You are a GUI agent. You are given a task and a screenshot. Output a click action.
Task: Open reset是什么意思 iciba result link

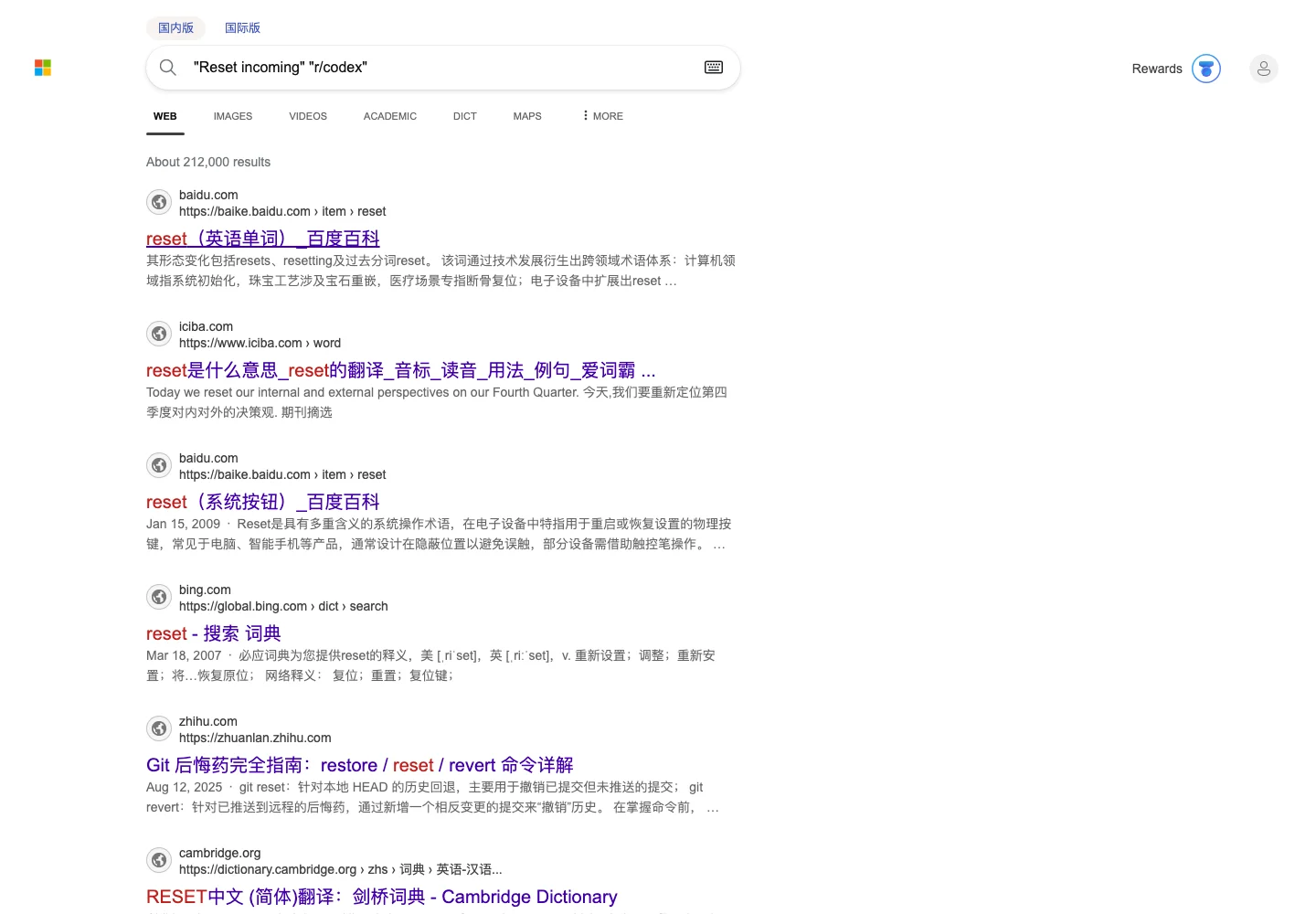point(401,370)
